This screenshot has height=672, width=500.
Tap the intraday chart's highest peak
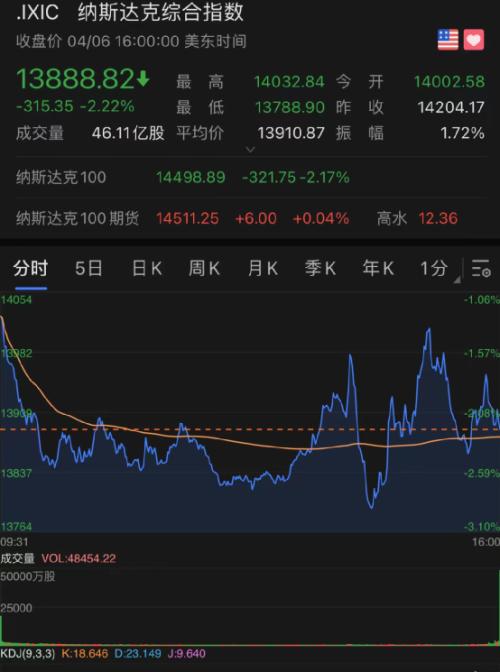[x=428, y=330]
